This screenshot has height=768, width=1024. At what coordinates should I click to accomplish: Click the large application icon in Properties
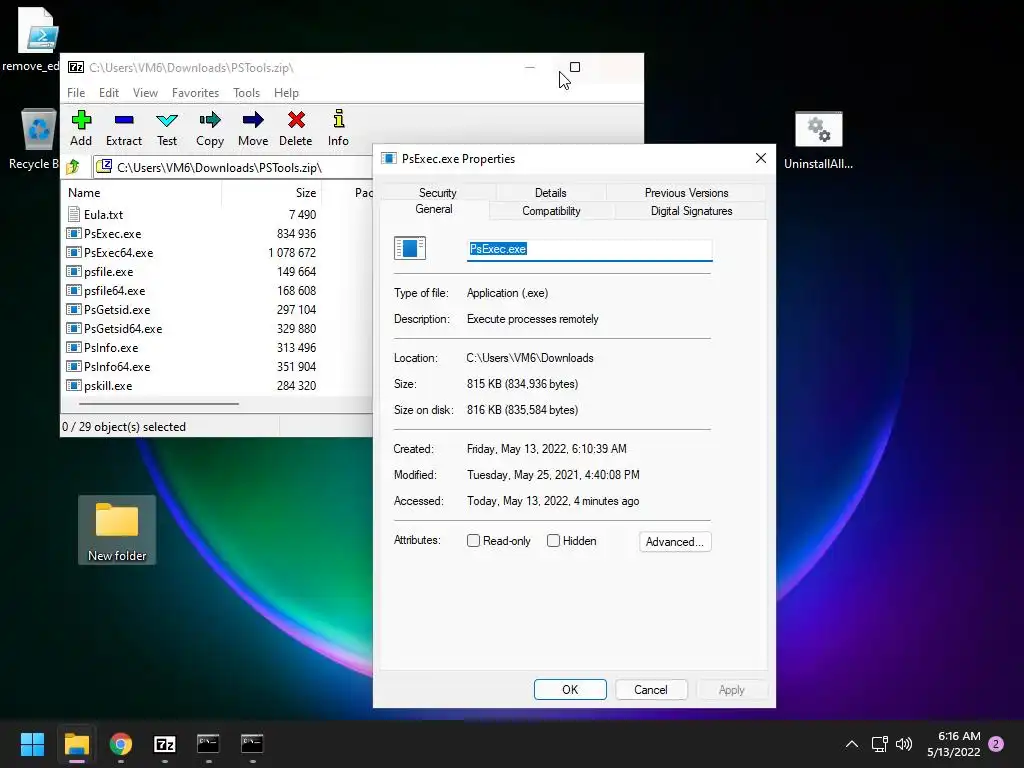410,248
